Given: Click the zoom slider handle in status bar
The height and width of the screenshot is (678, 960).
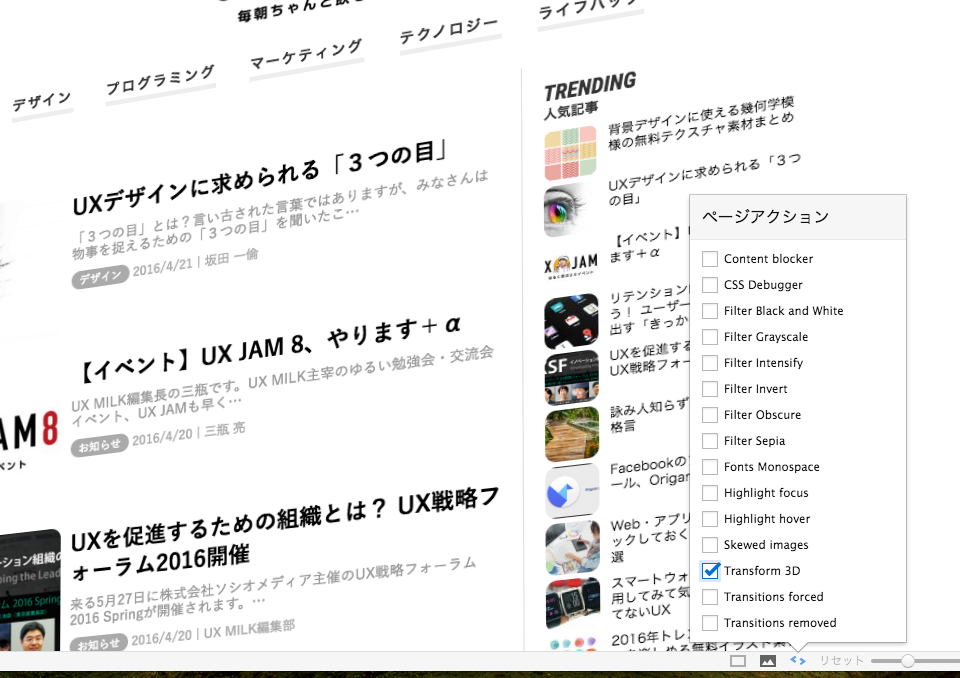Looking at the screenshot, I should coord(908,661).
